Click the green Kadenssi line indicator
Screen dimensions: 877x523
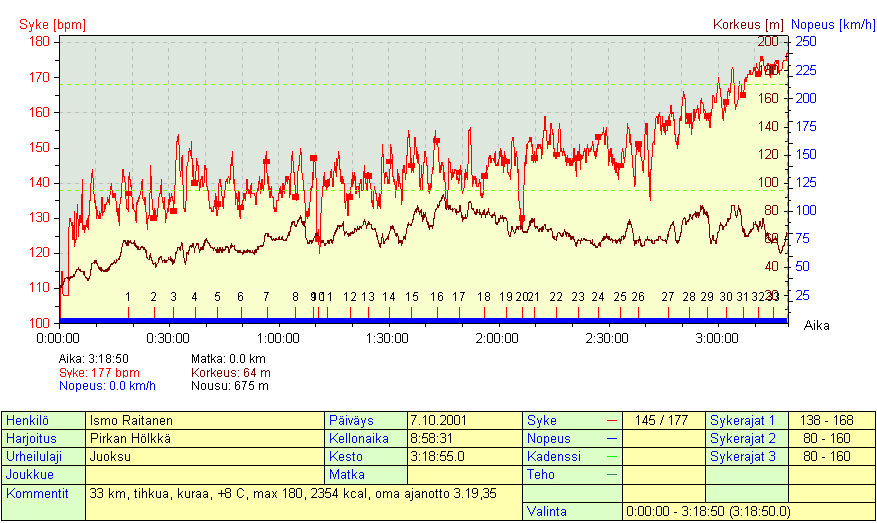click(x=611, y=457)
